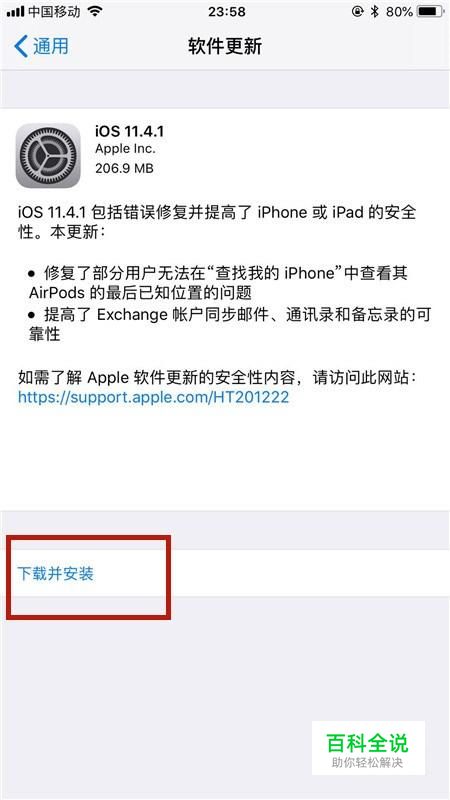Tap the 80% battery percentage text
Viewport: 450px width, 800px height.
tap(399, 11)
